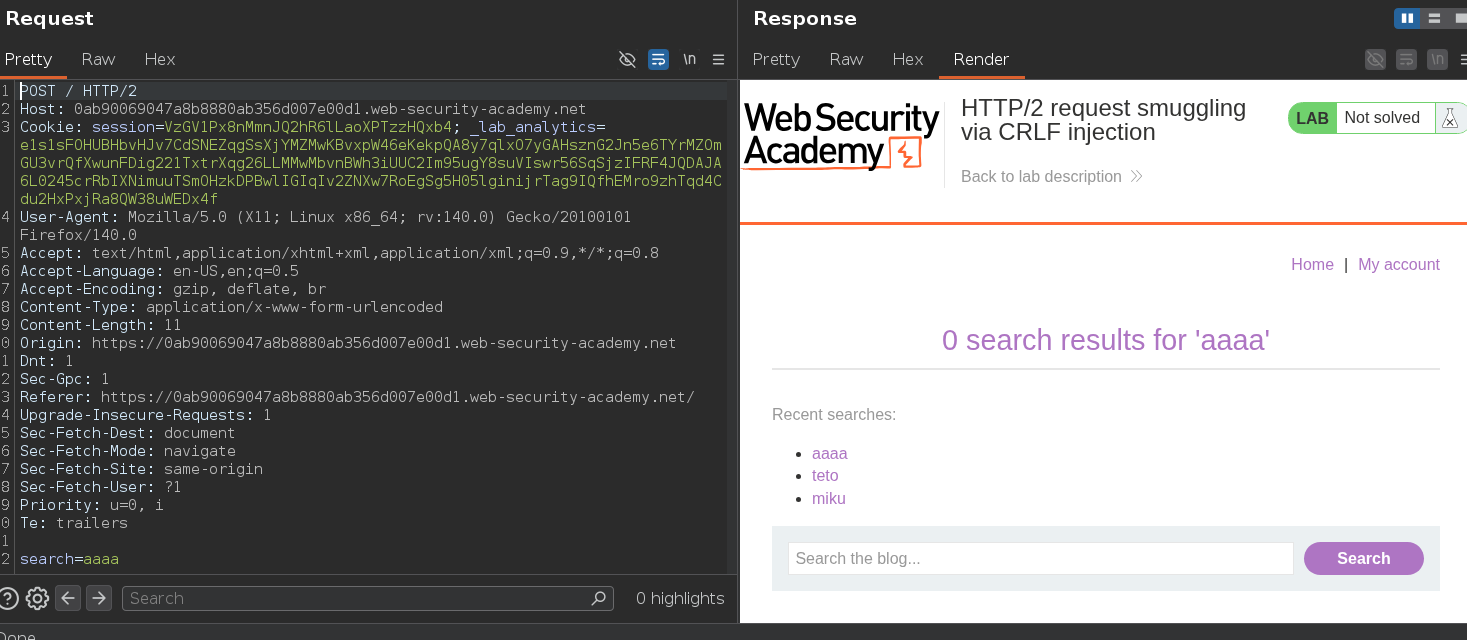The image size is (1467, 640).
Task: Click the '0 highlights' counter text
Action: click(x=680, y=598)
